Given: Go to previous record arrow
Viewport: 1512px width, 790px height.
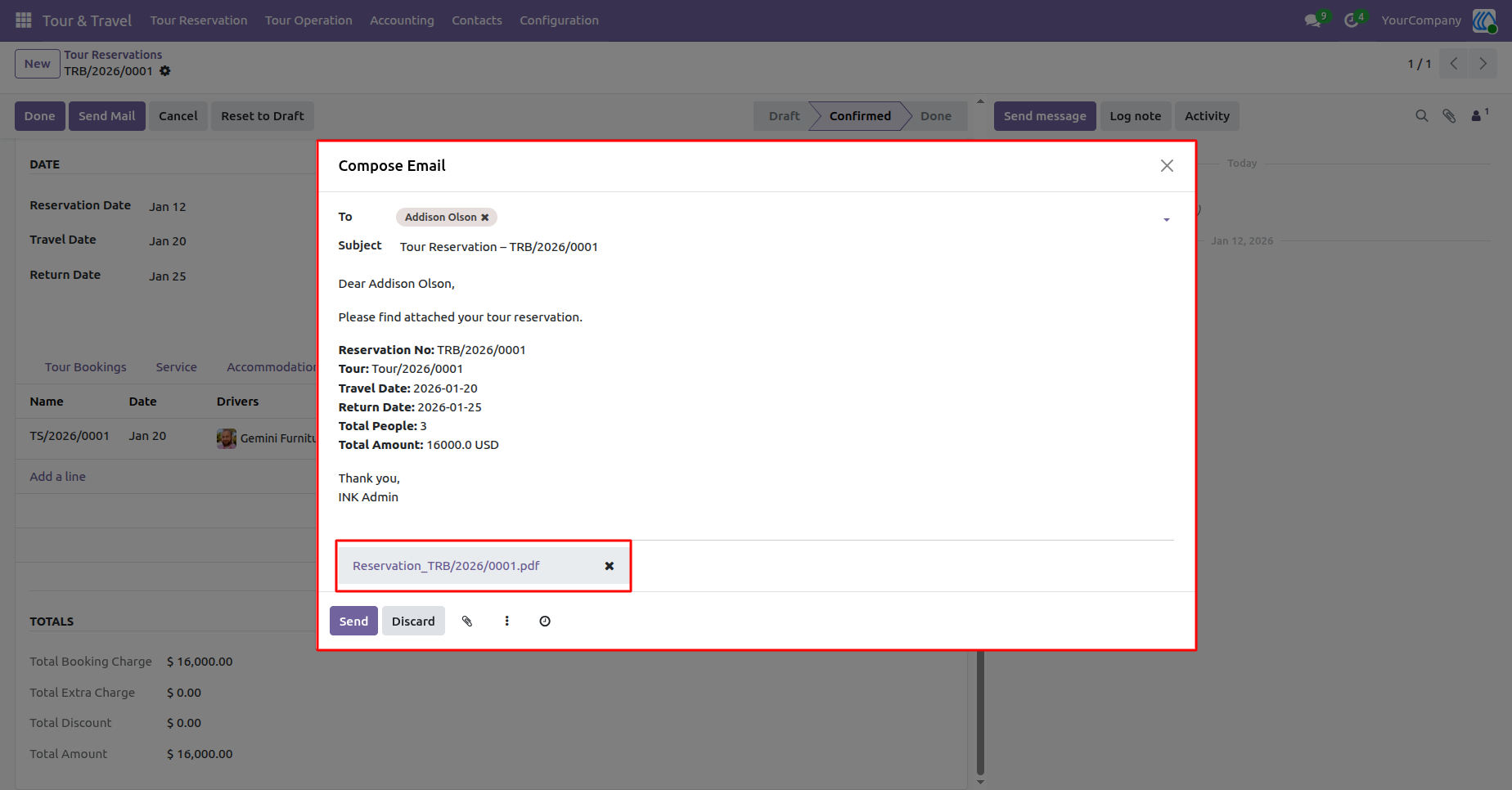Looking at the screenshot, I should click(1454, 64).
